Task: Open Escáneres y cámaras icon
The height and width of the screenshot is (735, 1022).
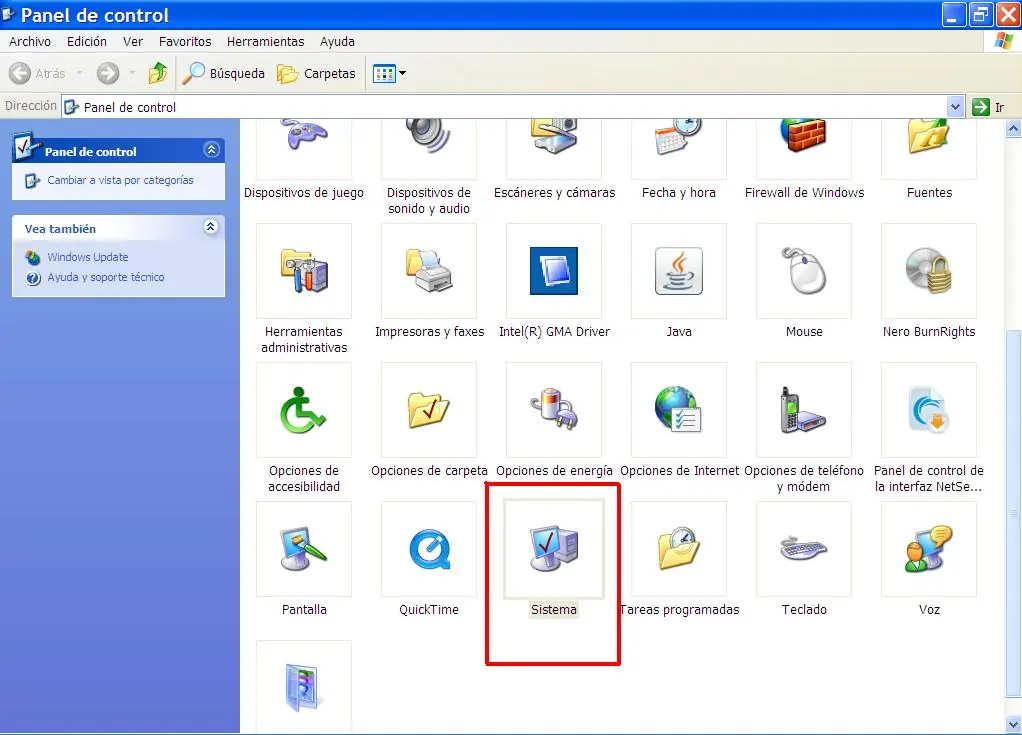Action: (x=554, y=148)
